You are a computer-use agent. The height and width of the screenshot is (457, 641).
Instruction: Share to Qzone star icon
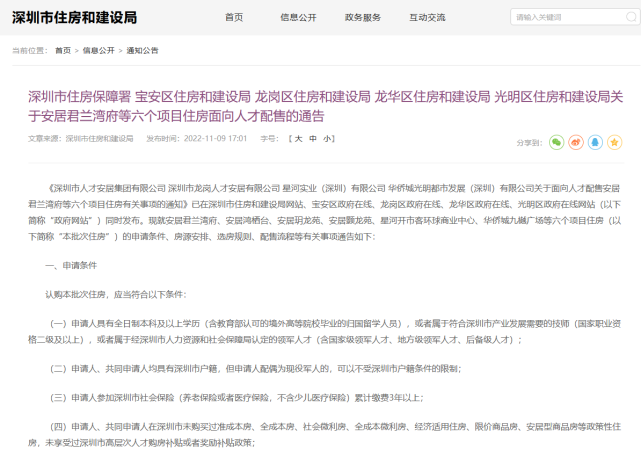point(614,142)
